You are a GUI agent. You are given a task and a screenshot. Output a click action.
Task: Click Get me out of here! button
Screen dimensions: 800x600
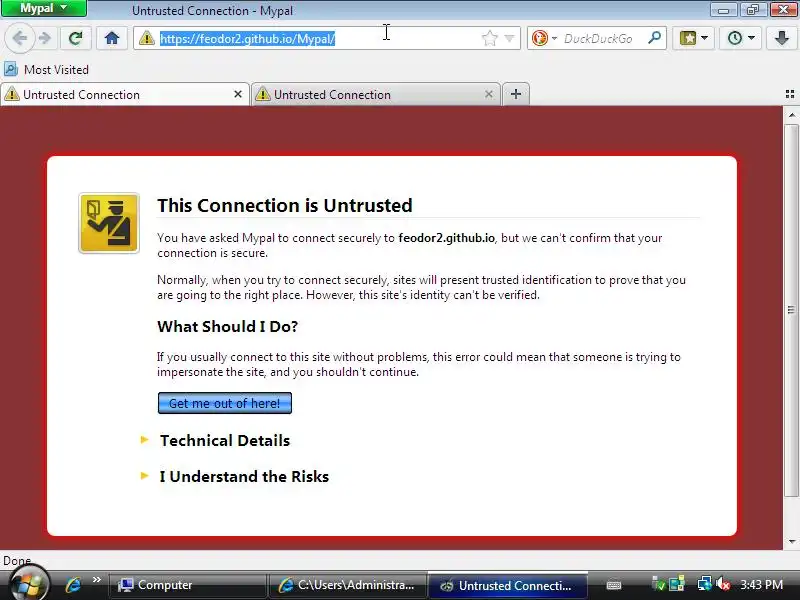[x=225, y=403]
